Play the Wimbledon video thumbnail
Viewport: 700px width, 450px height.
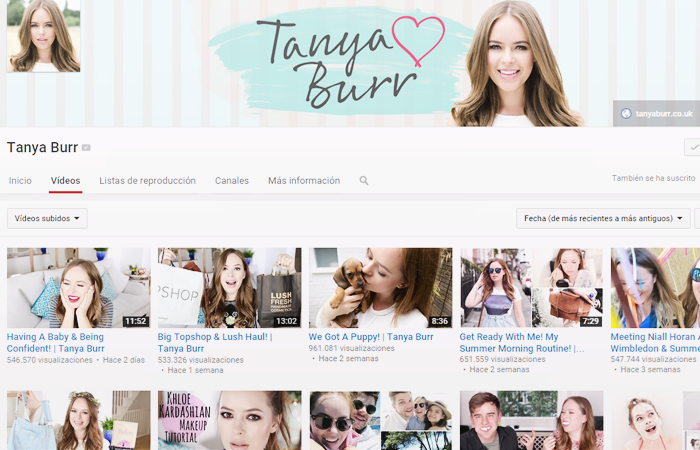click(655, 288)
